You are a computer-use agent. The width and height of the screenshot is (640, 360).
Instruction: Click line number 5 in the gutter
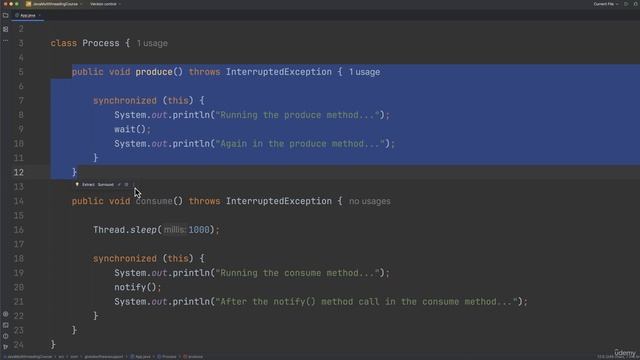21,72
